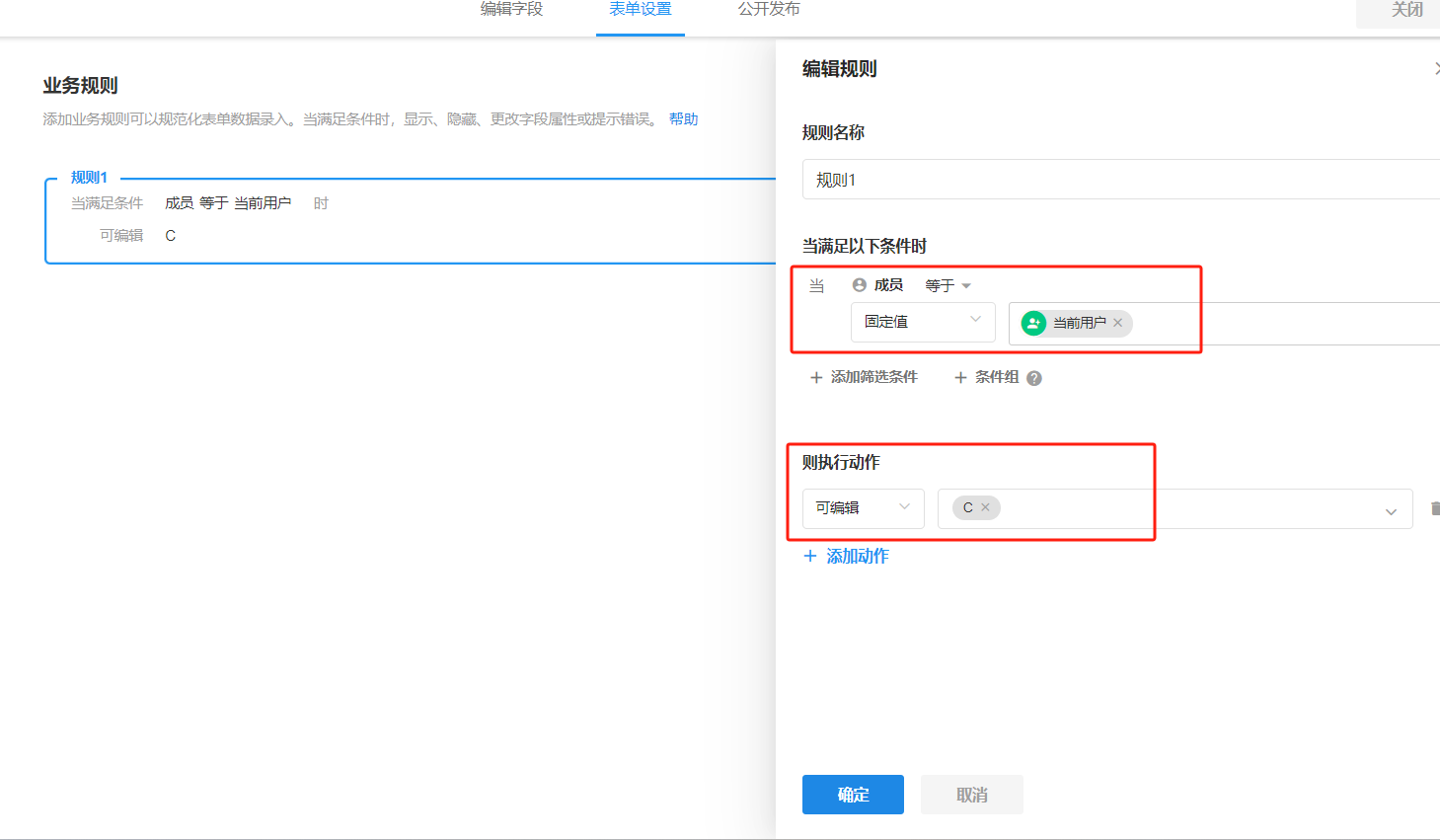
Task: Open the 帮助 link
Action: click(683, 119)
